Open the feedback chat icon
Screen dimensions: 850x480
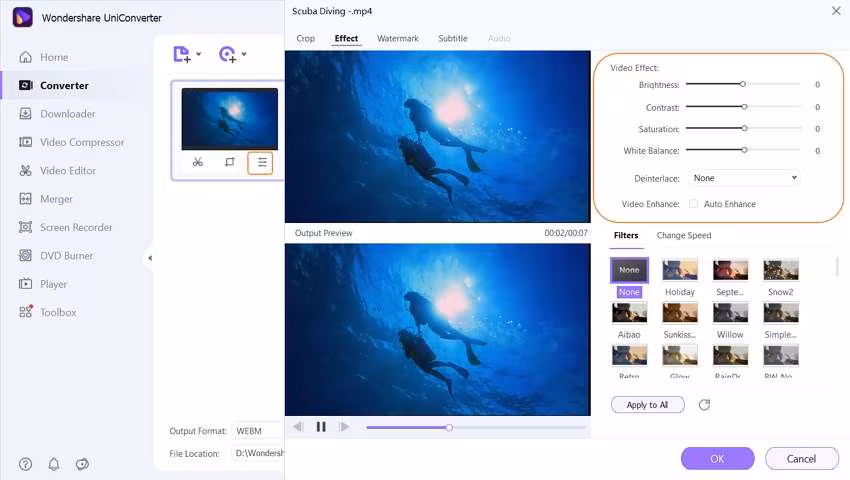82,464
